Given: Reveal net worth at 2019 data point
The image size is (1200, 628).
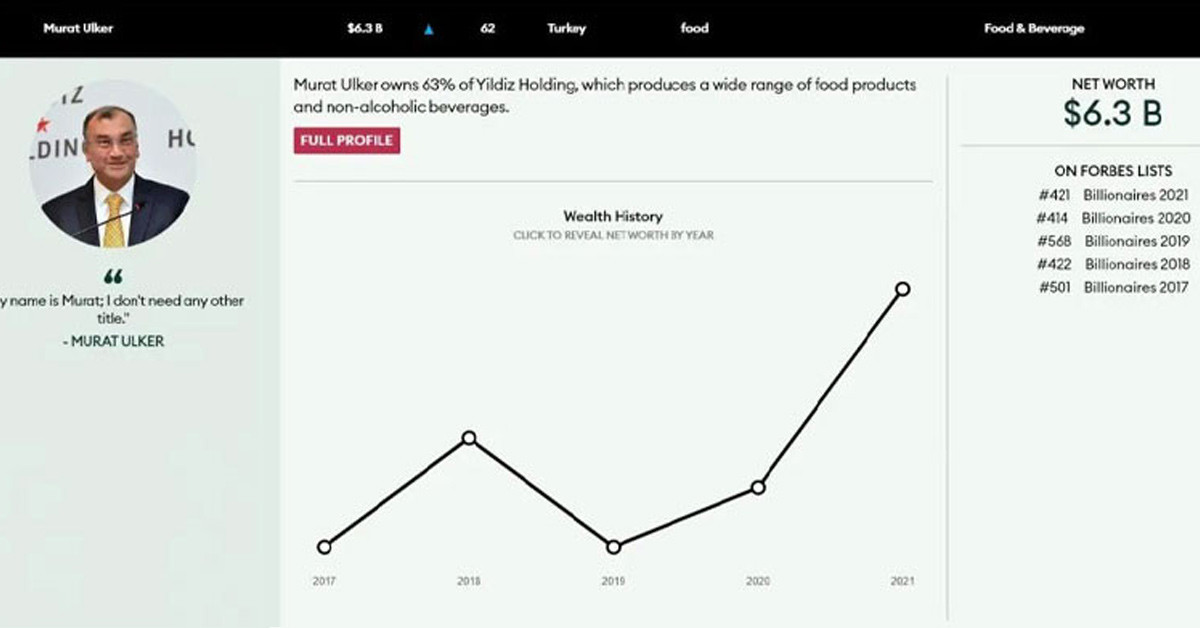Looking at the screenshot, I should (x=614, y=547).
